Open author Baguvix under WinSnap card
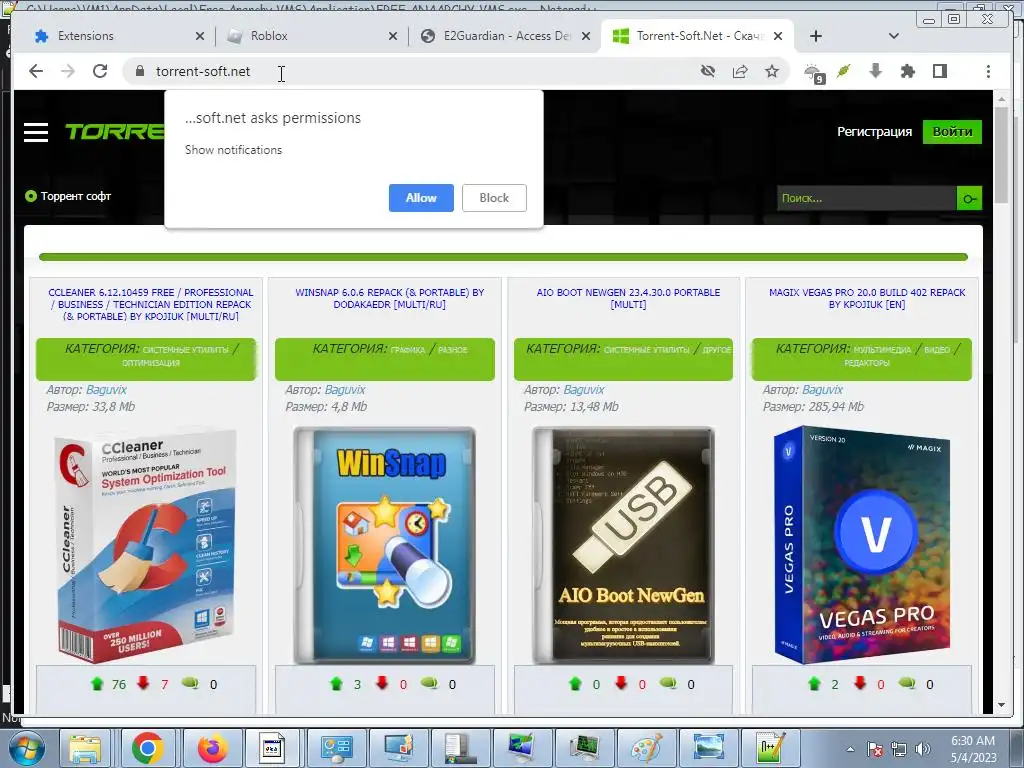The width and height of the screenshot is (1024, 768). click(345, 389)
